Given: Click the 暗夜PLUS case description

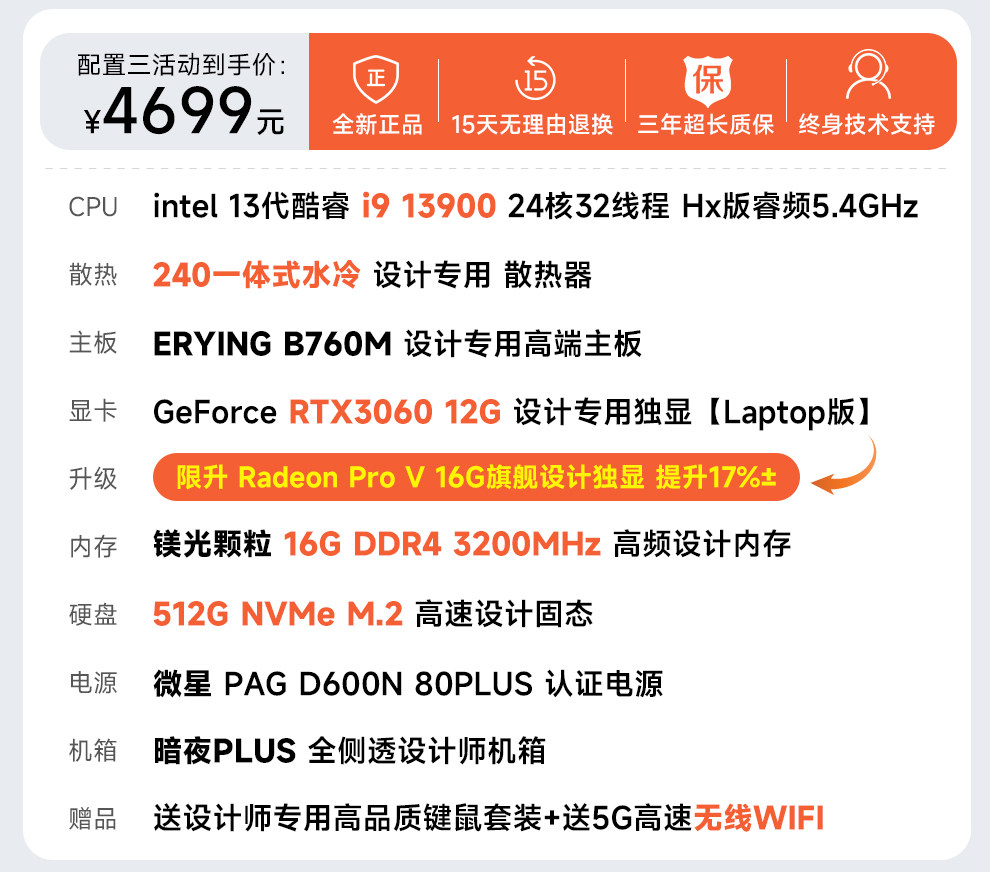Looking at the screenshot, I should (350, 751).
